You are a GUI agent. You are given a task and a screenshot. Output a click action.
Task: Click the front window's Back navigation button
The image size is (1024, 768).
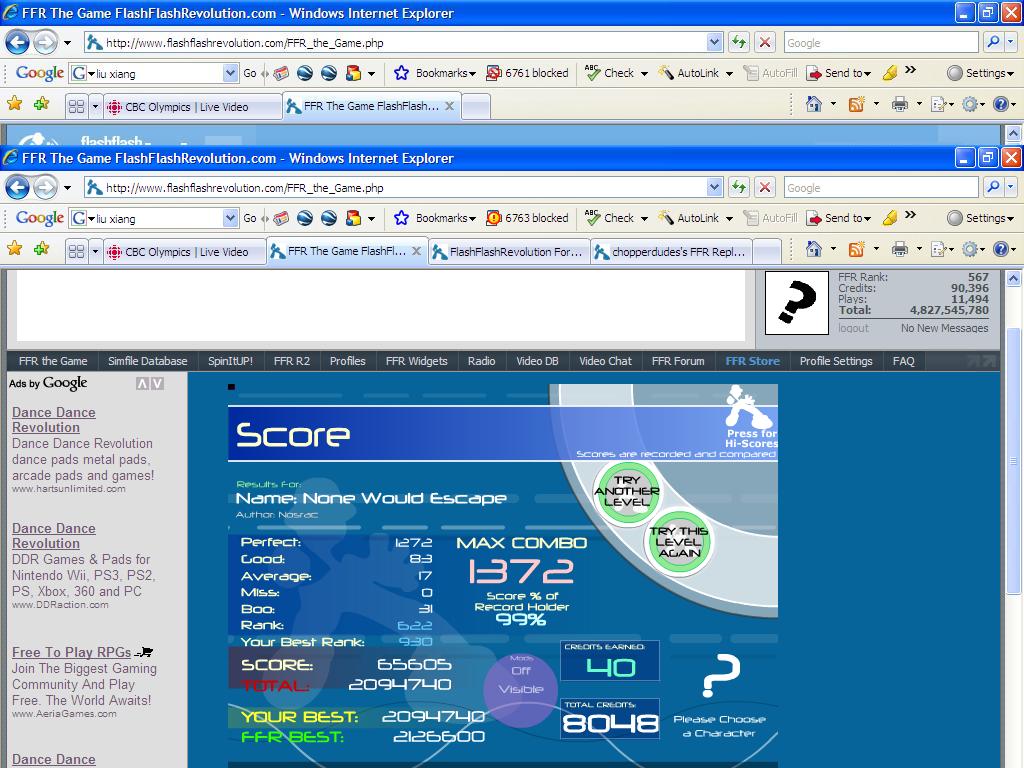(x=18, y=188)
